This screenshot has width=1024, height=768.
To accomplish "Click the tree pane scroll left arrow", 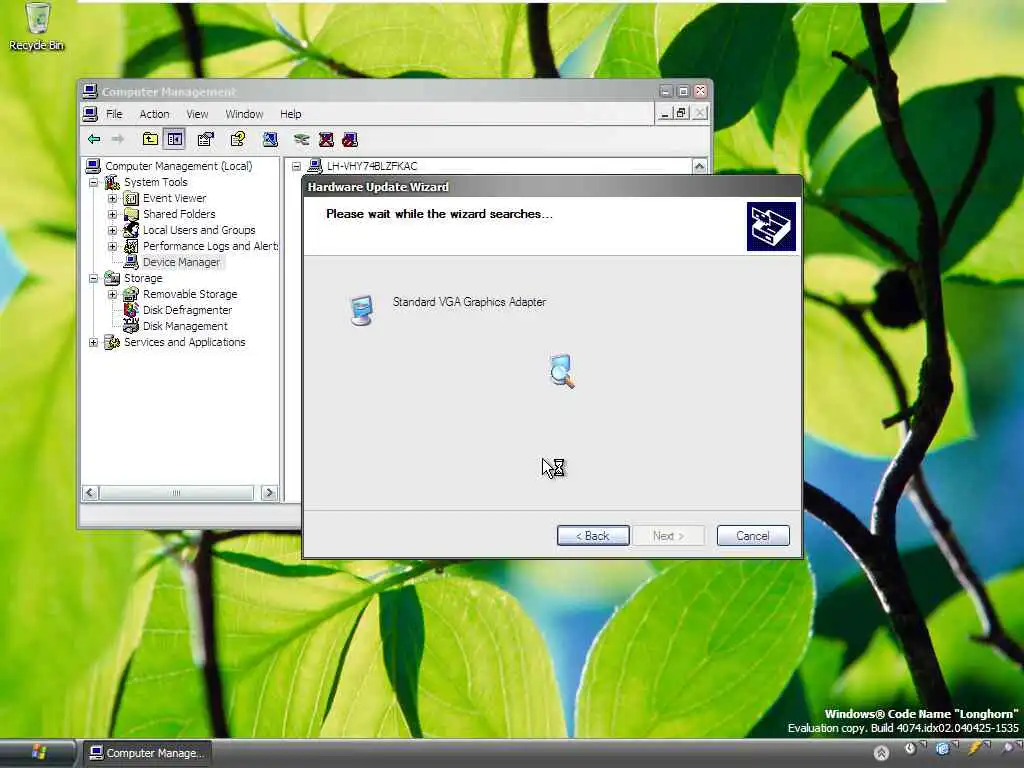I will 90,493.
